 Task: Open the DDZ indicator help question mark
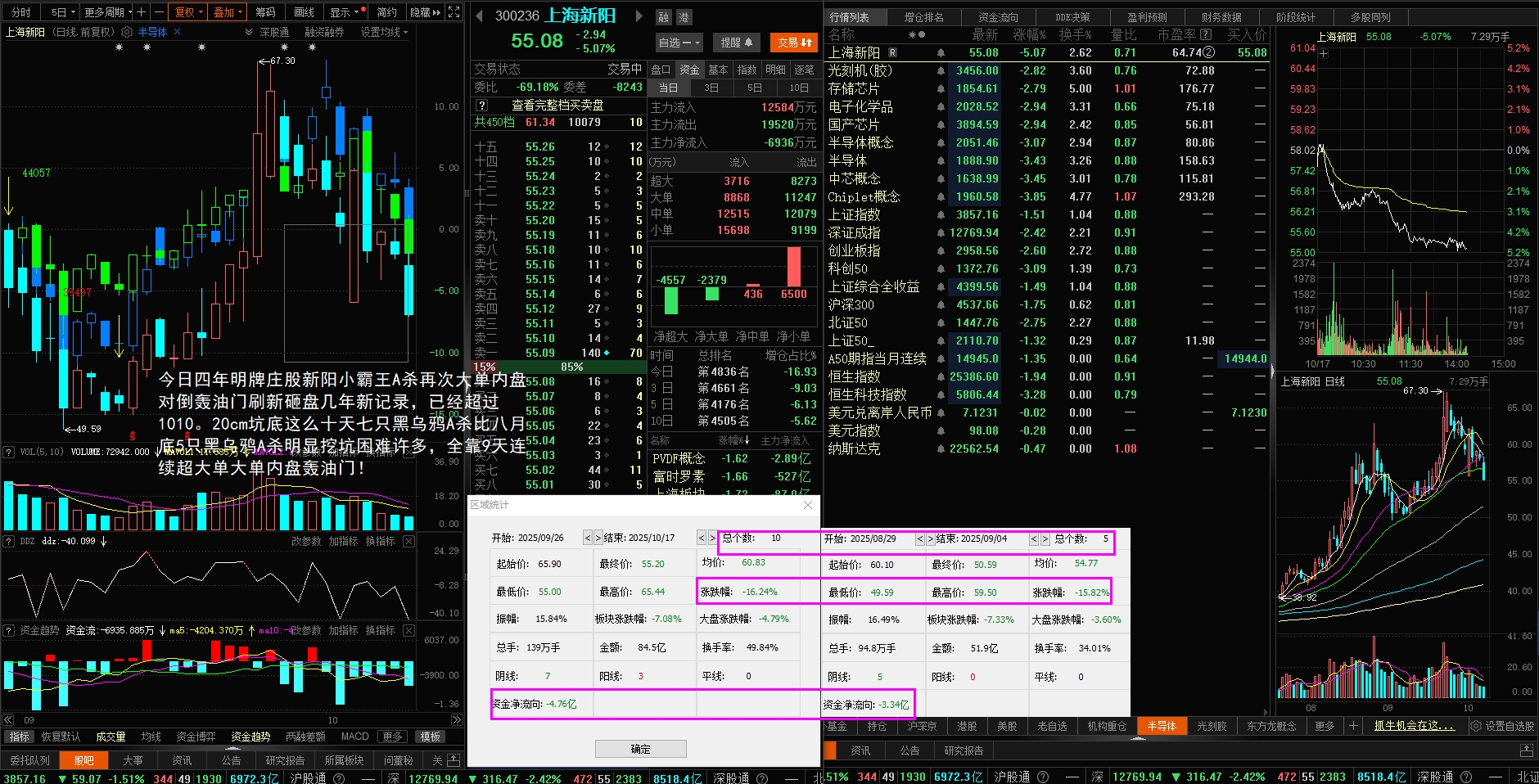(9, 541)
